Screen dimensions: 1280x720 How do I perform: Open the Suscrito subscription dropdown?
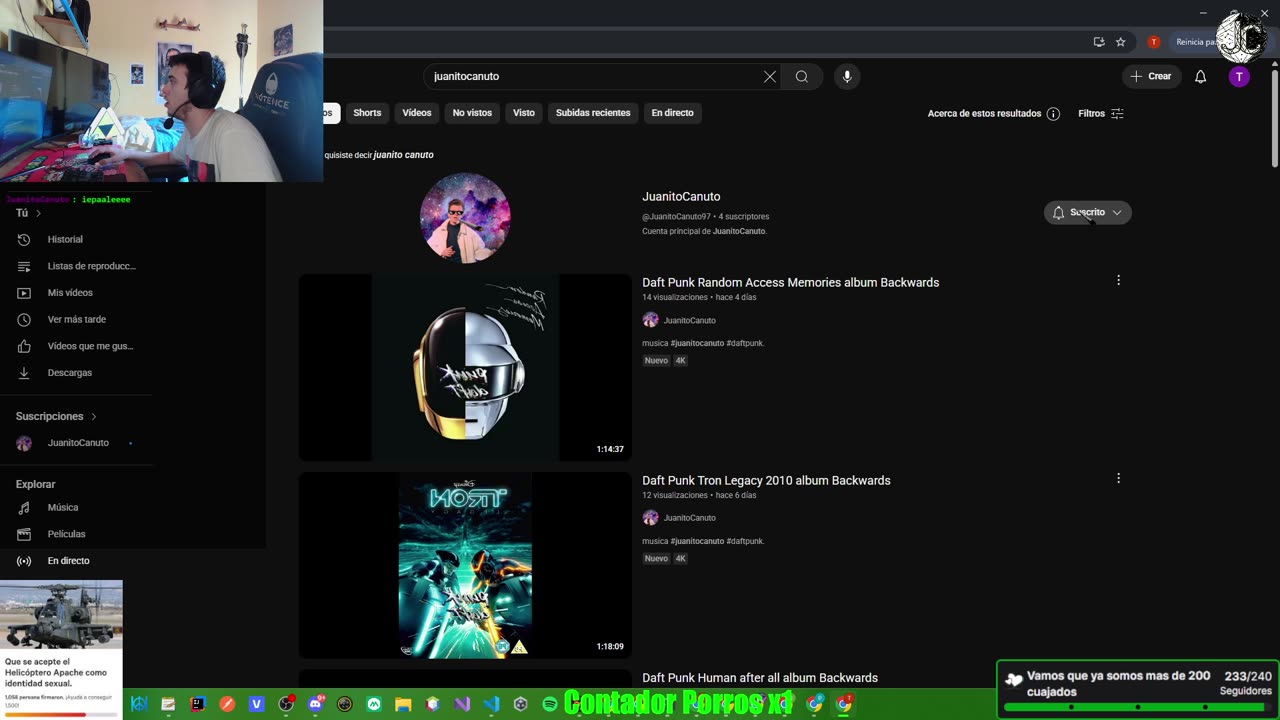click(x=1088, y=212)
